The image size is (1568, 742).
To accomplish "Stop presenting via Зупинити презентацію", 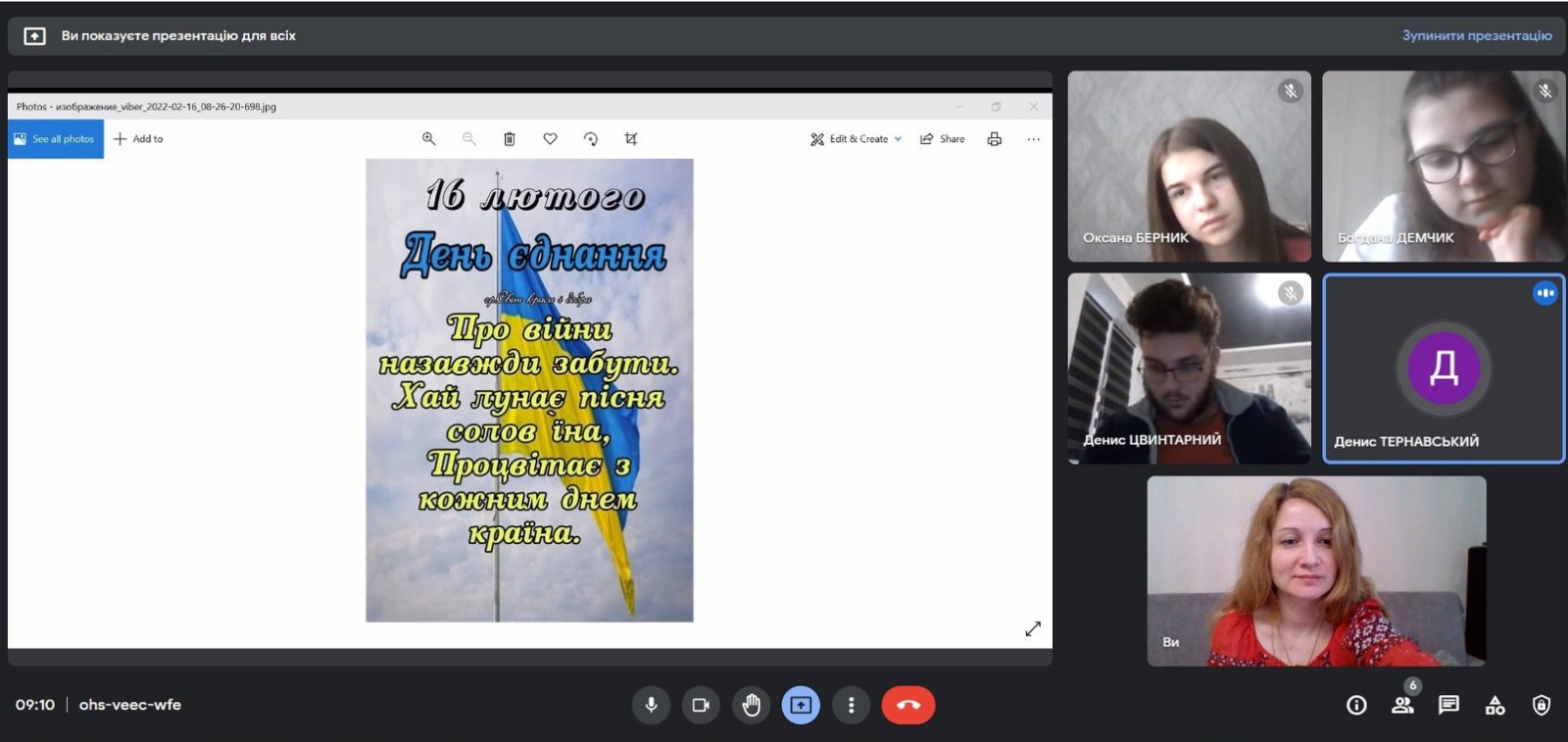I will tap(1476, 35).
